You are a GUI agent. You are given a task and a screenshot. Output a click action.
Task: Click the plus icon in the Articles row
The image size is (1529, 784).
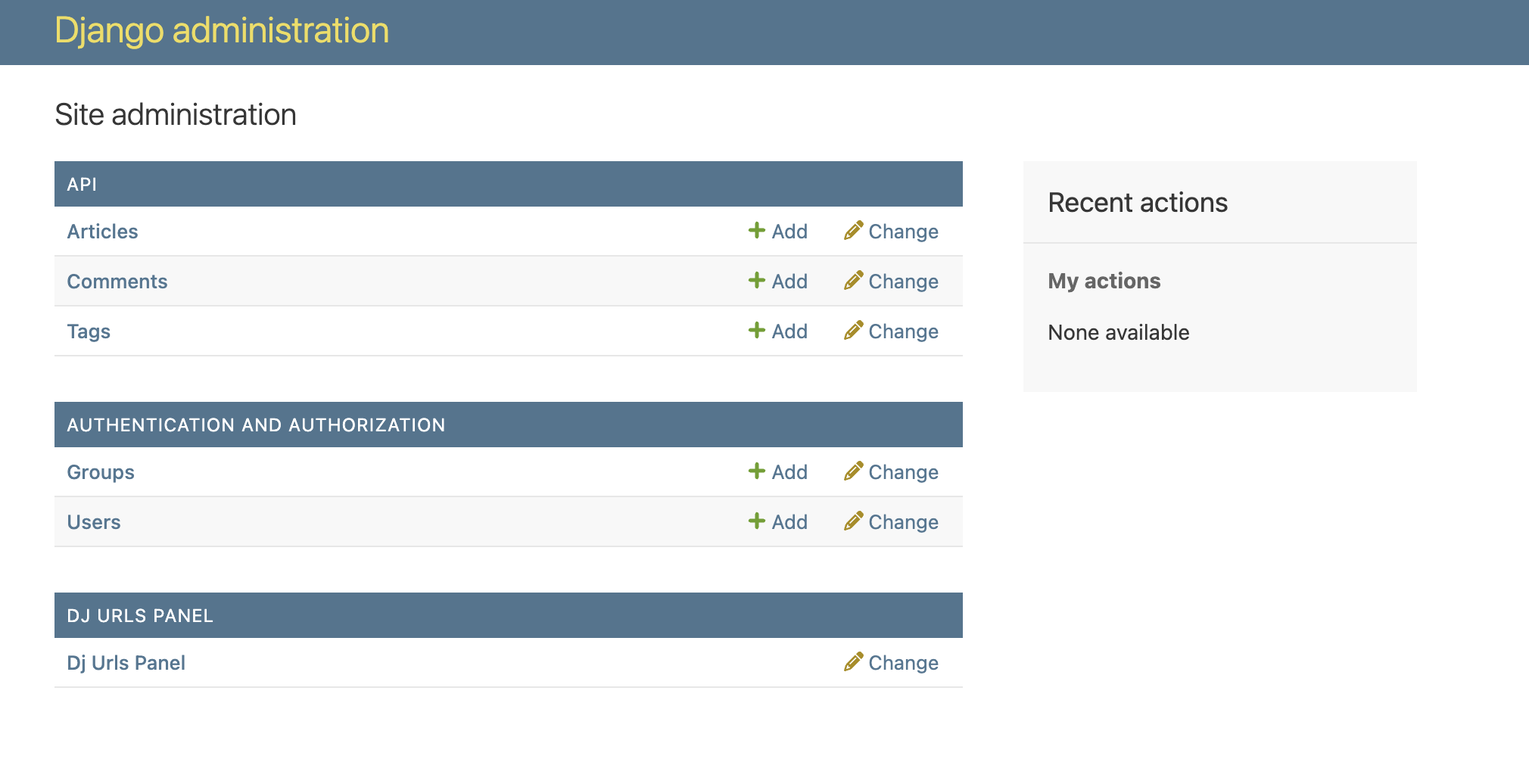[756, 230]
